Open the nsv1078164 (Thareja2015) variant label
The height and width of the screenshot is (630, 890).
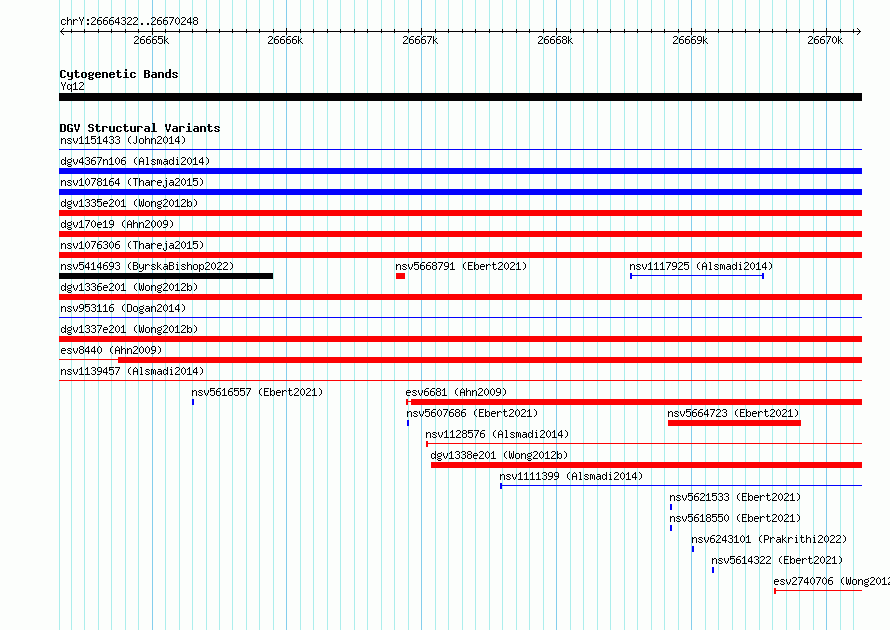(132, 182)
